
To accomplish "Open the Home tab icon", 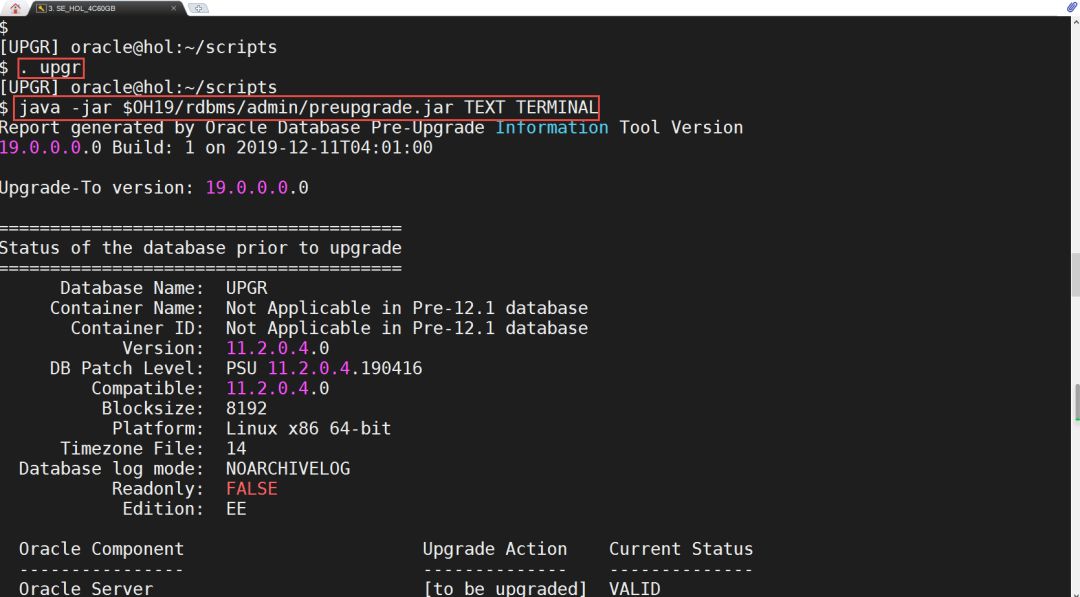I will point(14,8).
